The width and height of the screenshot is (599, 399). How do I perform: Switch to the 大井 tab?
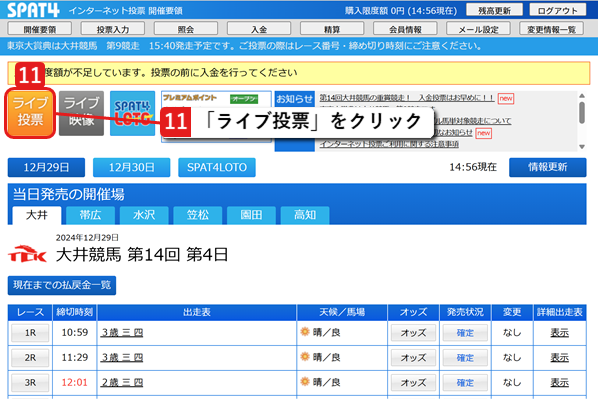point(37,215)
